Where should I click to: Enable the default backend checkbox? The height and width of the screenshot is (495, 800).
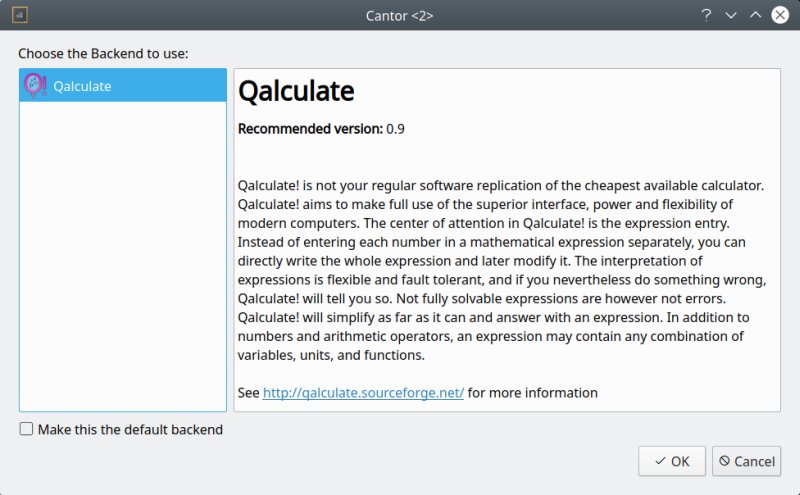pyautogui.click(x=26, y=429)
